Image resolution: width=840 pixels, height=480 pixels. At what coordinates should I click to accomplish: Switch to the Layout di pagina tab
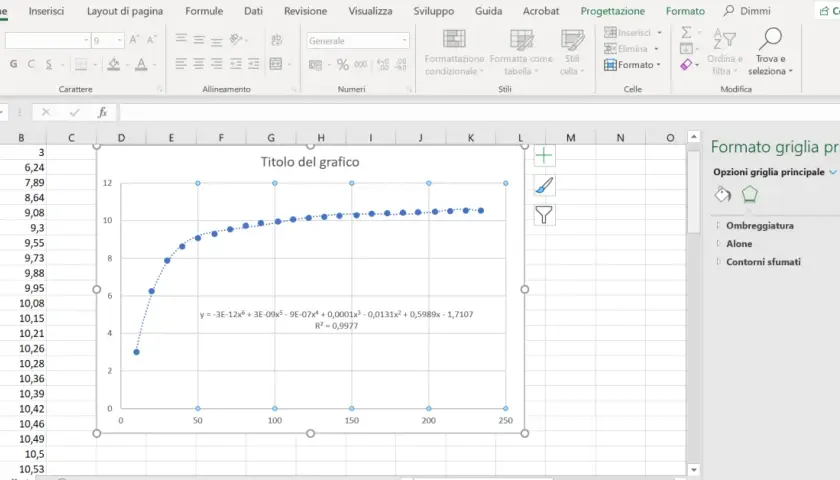point(125,11)
